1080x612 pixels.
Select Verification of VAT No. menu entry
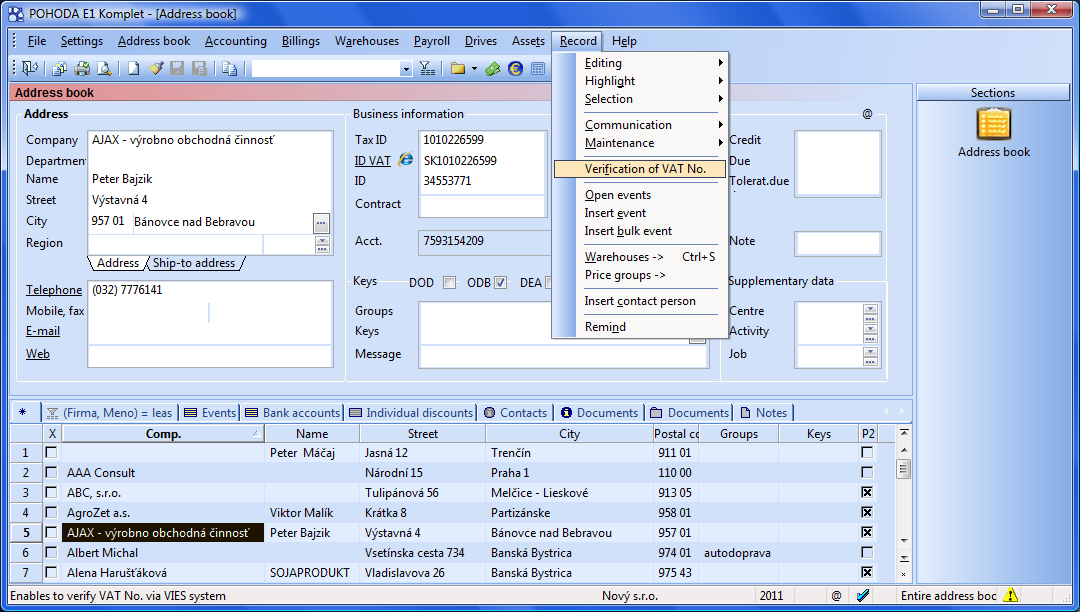[640, 169]
